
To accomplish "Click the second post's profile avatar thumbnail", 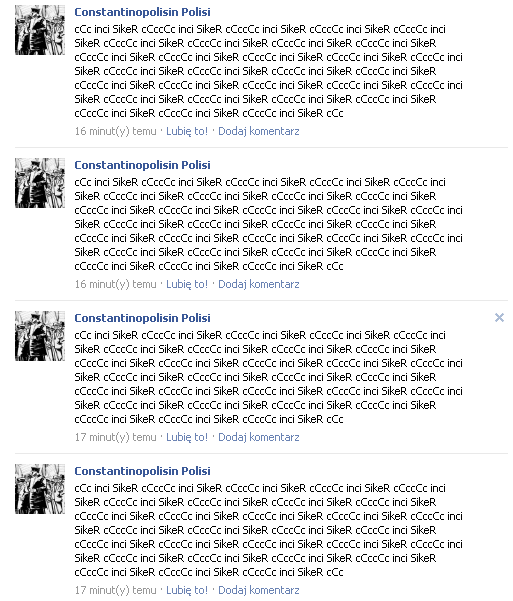I will [40, 183].
